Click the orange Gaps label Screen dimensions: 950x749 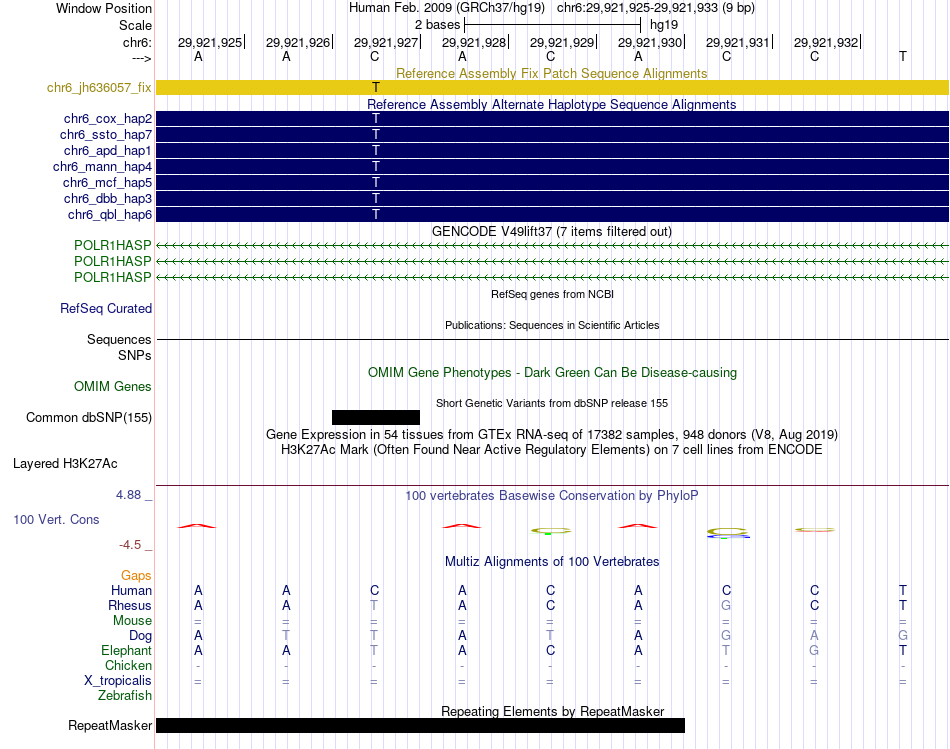click(136, 575)
